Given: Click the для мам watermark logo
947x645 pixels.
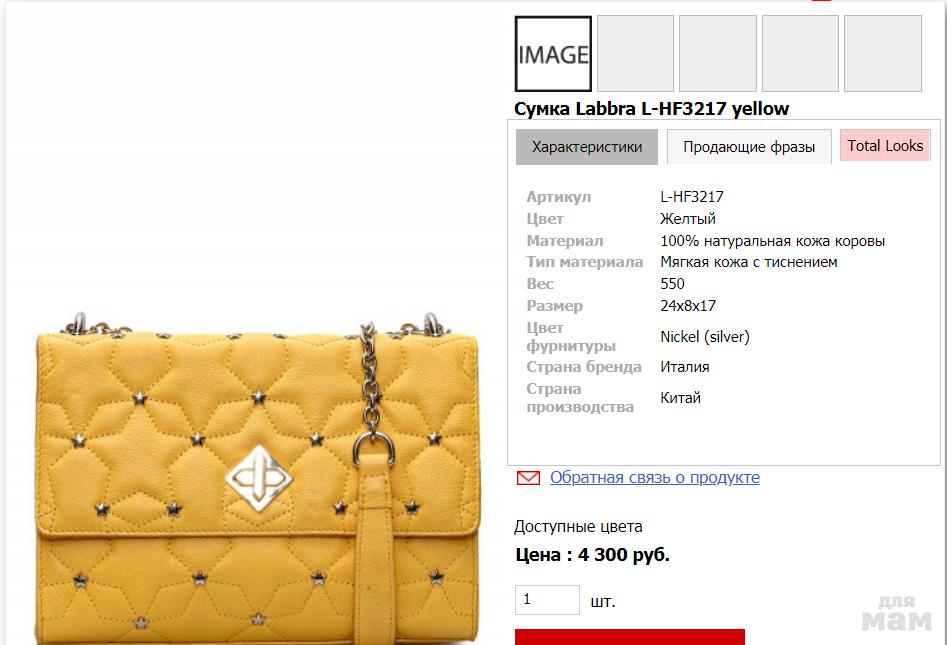Looking at the screenshot, I should 897,614.
